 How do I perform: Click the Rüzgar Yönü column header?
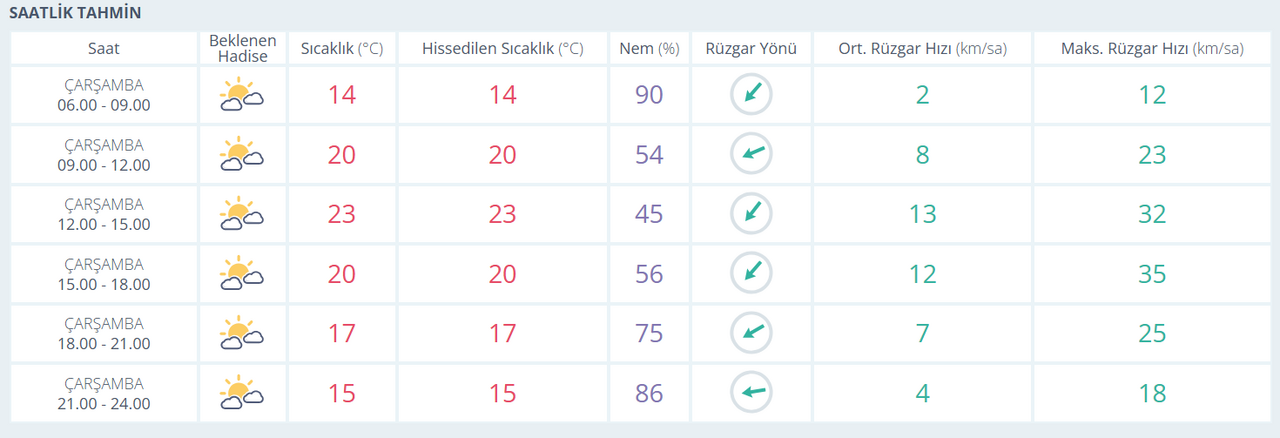click(750, 48)
